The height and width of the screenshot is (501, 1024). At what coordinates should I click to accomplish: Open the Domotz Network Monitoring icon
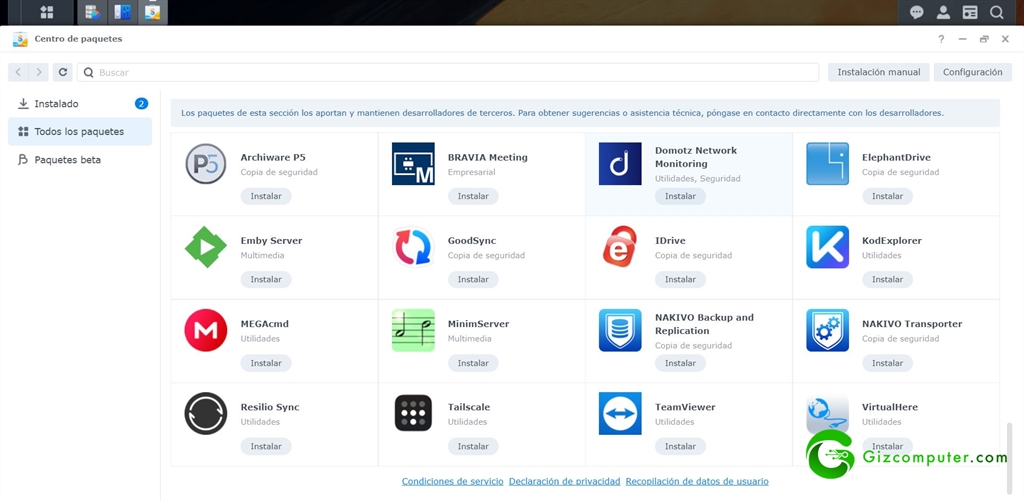[x=620, y=163]
